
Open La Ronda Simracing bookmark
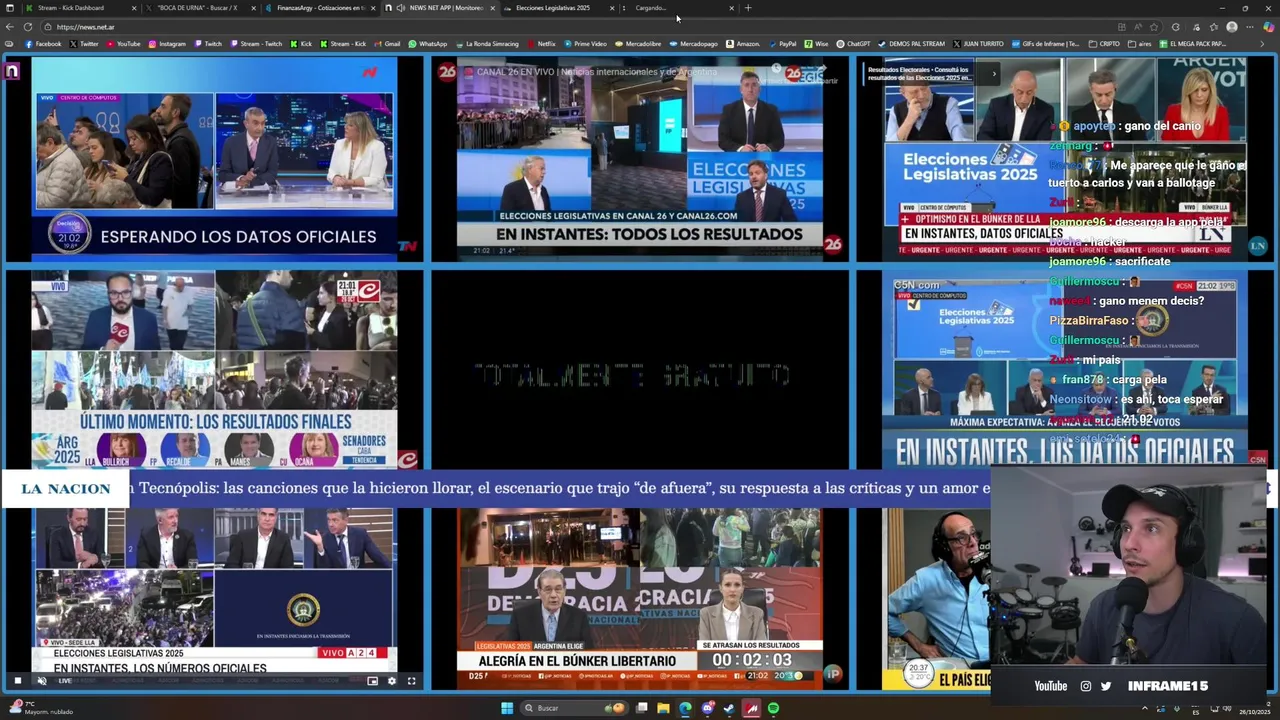487,44
